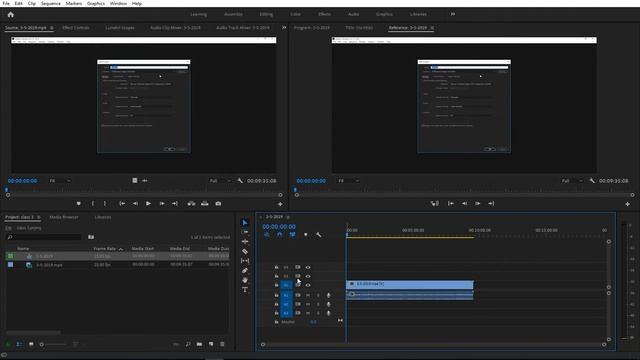Mark In in Source monitor
This screenshot has height=360, width=640.
coord(93,203)
